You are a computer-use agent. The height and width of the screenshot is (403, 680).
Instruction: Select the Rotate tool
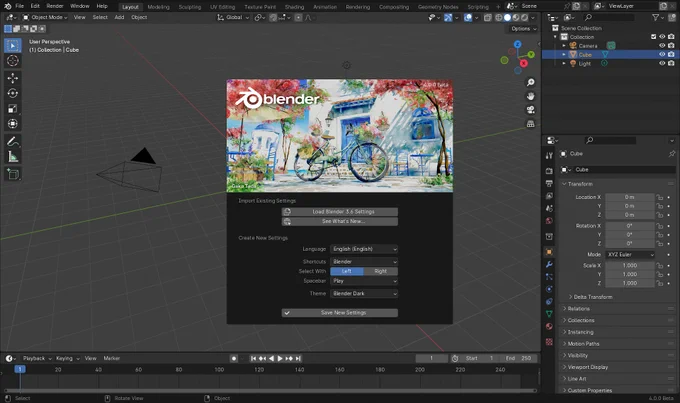[13, 93]
